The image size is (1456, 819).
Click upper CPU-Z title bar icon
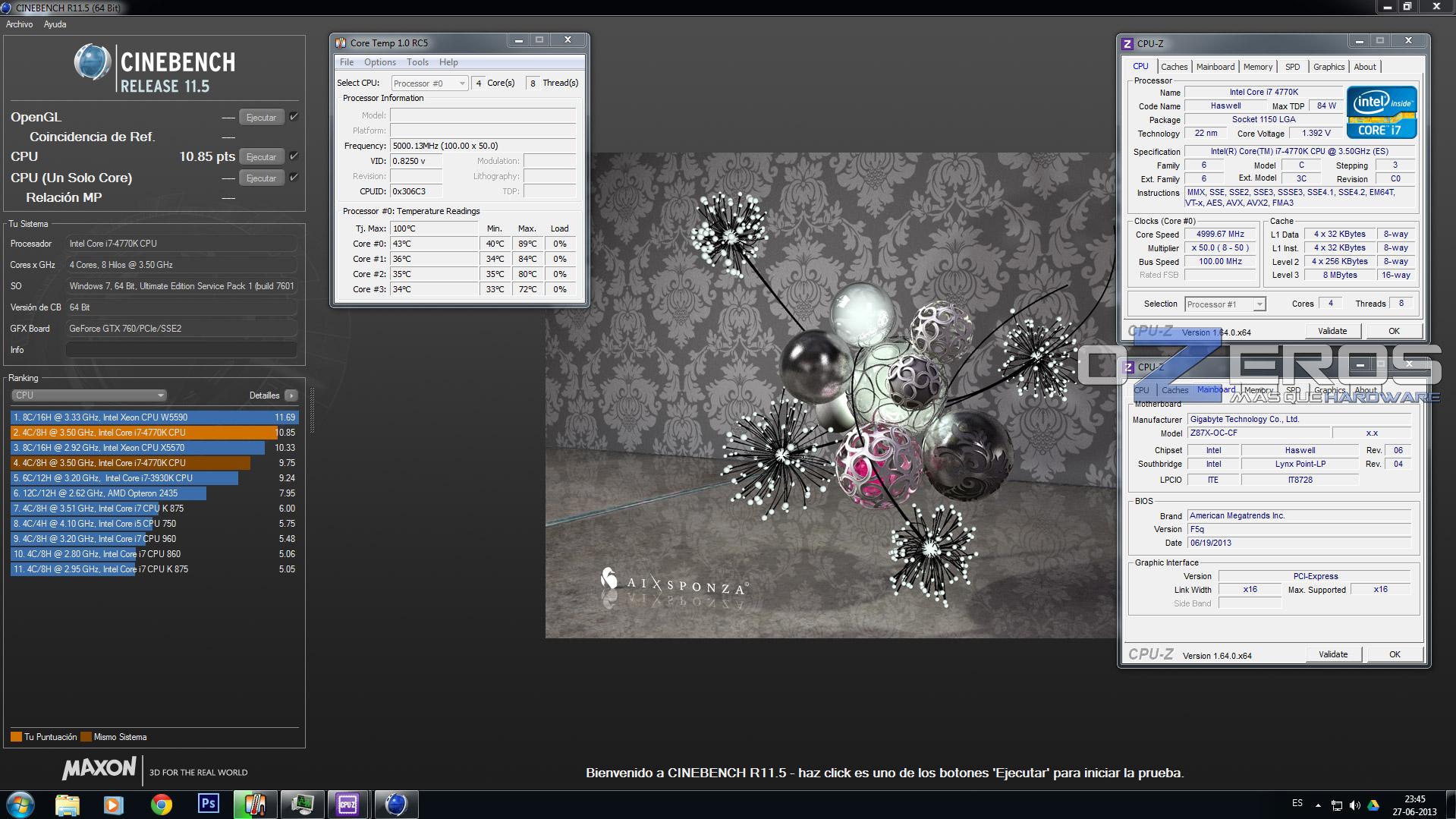click(x=1127, y=44)
